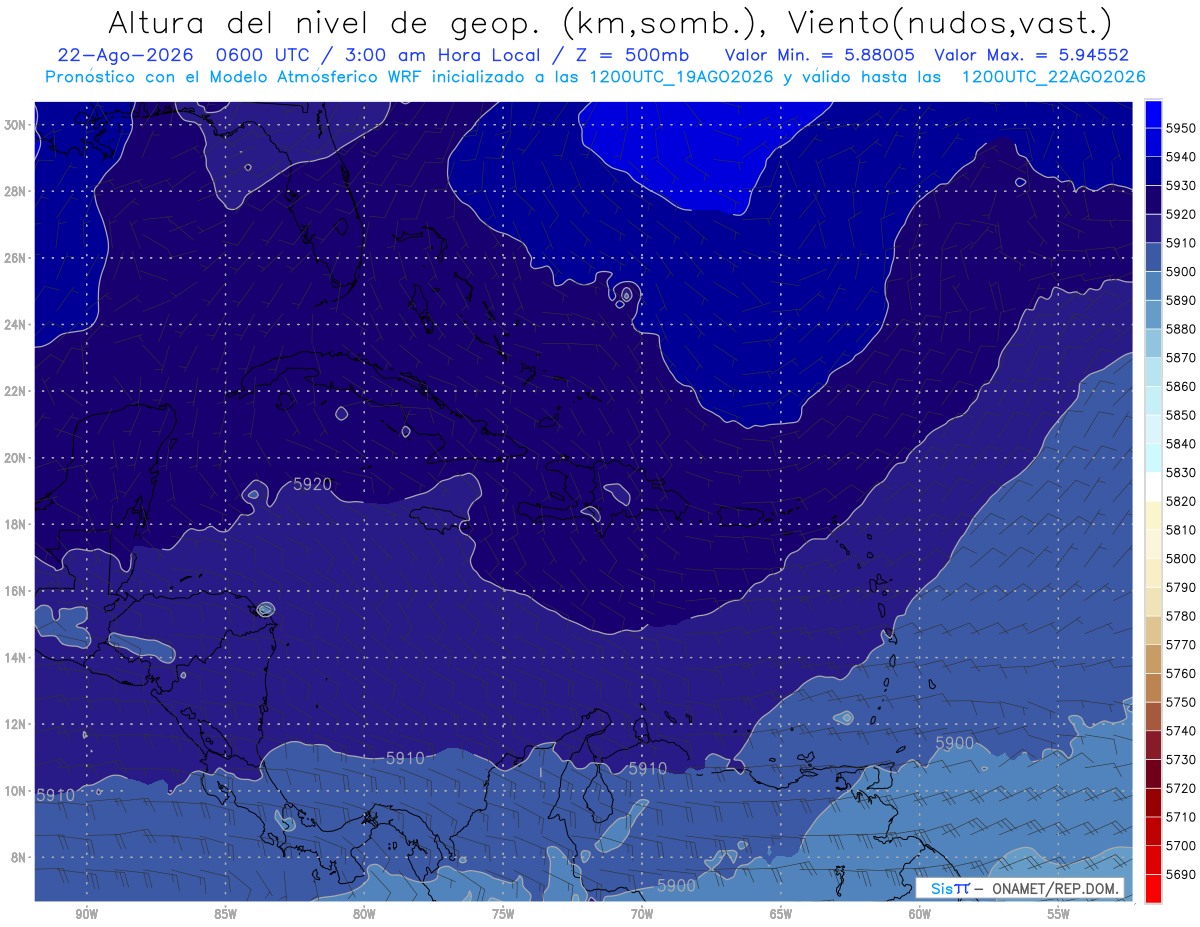Click the legend swatch between 5880 and 5890

(1152, 315)
